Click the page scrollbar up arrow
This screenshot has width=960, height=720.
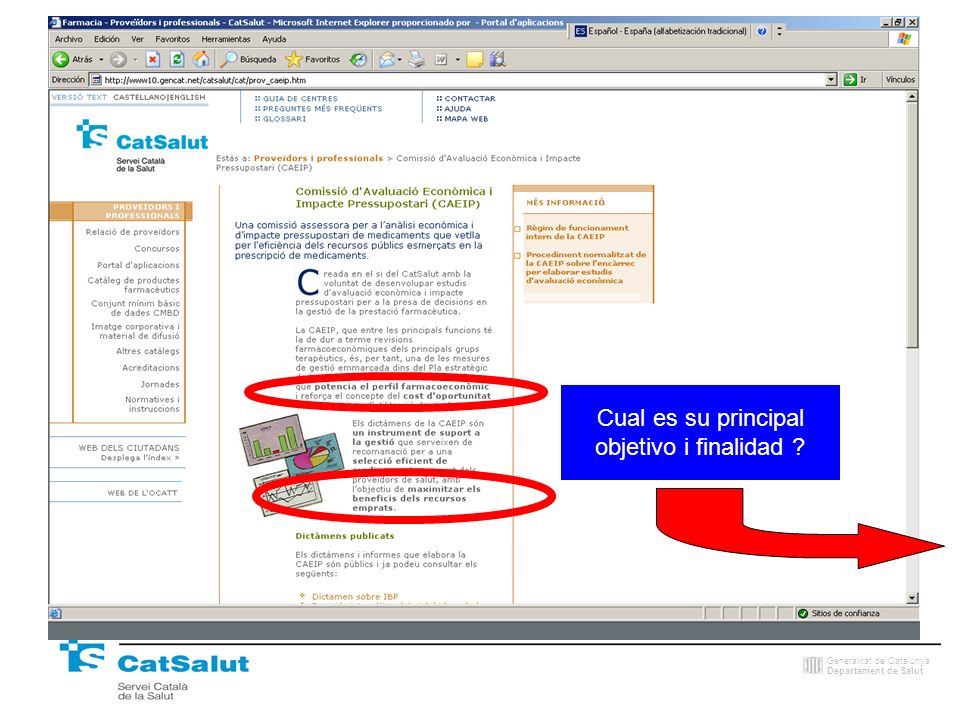(x=912, y=97)
